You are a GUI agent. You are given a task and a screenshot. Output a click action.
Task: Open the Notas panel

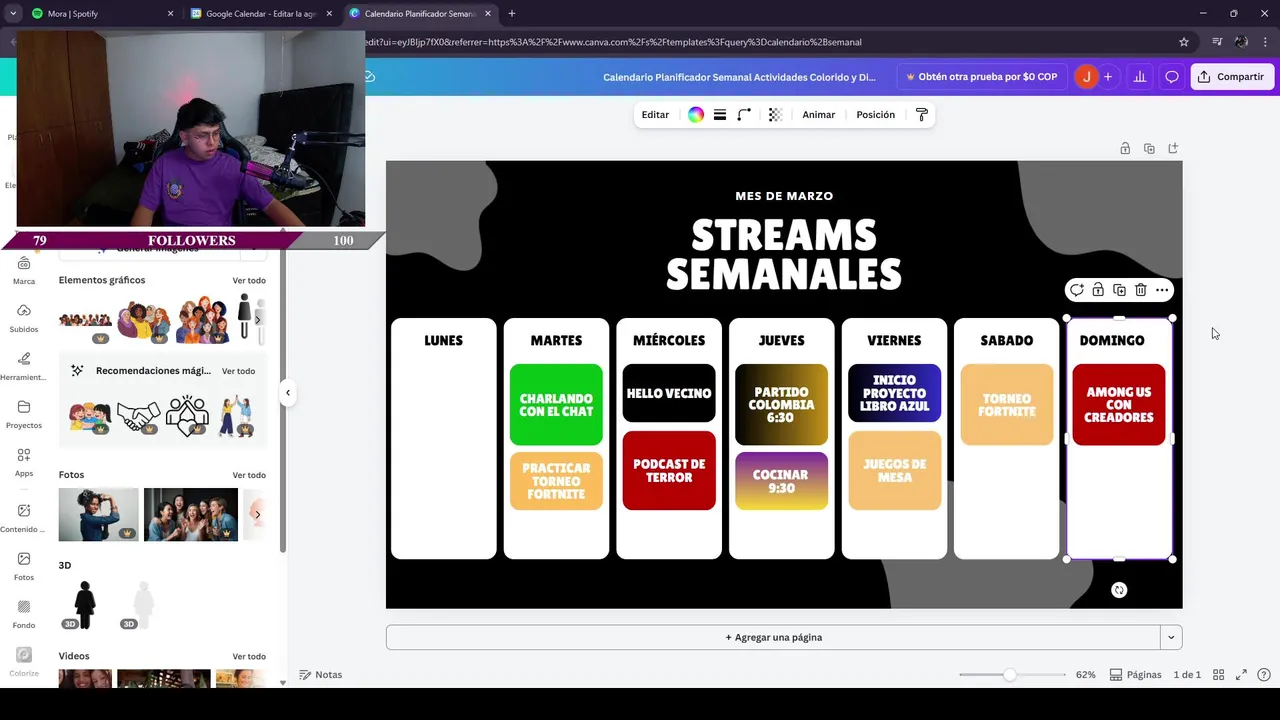321,675
